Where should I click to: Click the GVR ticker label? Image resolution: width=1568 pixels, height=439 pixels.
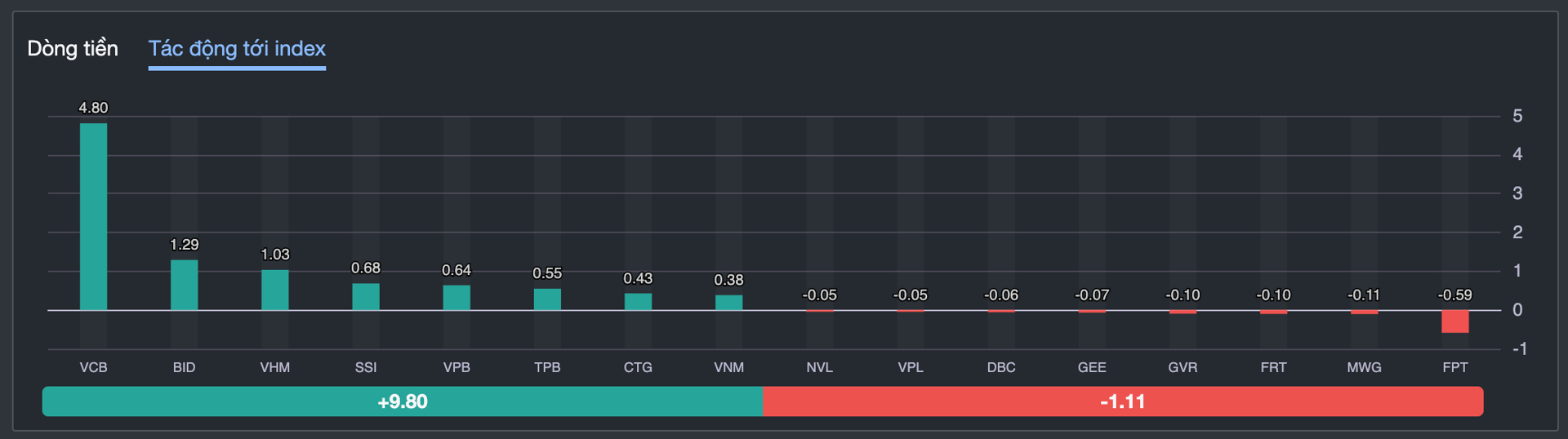click(1183, 367)
